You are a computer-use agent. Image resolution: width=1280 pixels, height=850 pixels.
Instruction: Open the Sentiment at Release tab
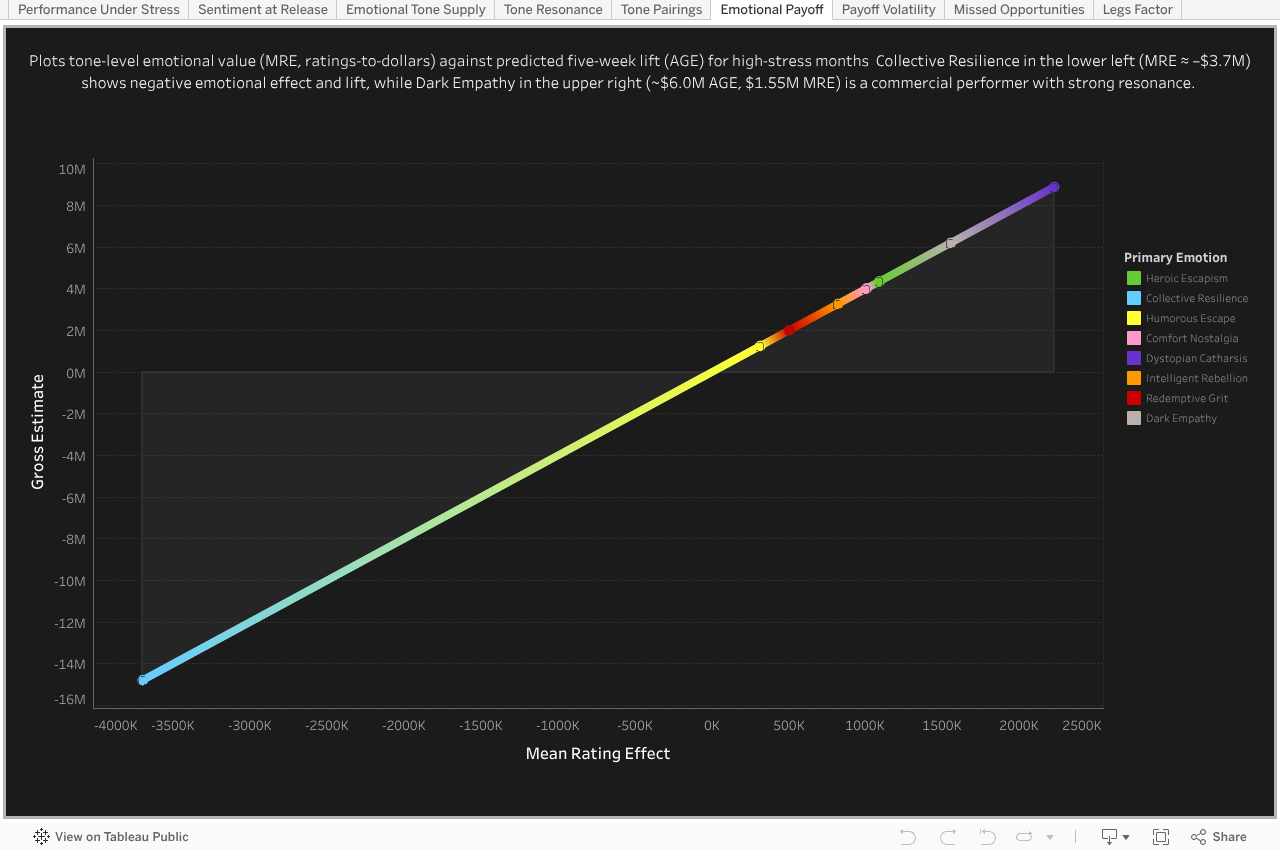pyautogui.click(x=263, y=10)
